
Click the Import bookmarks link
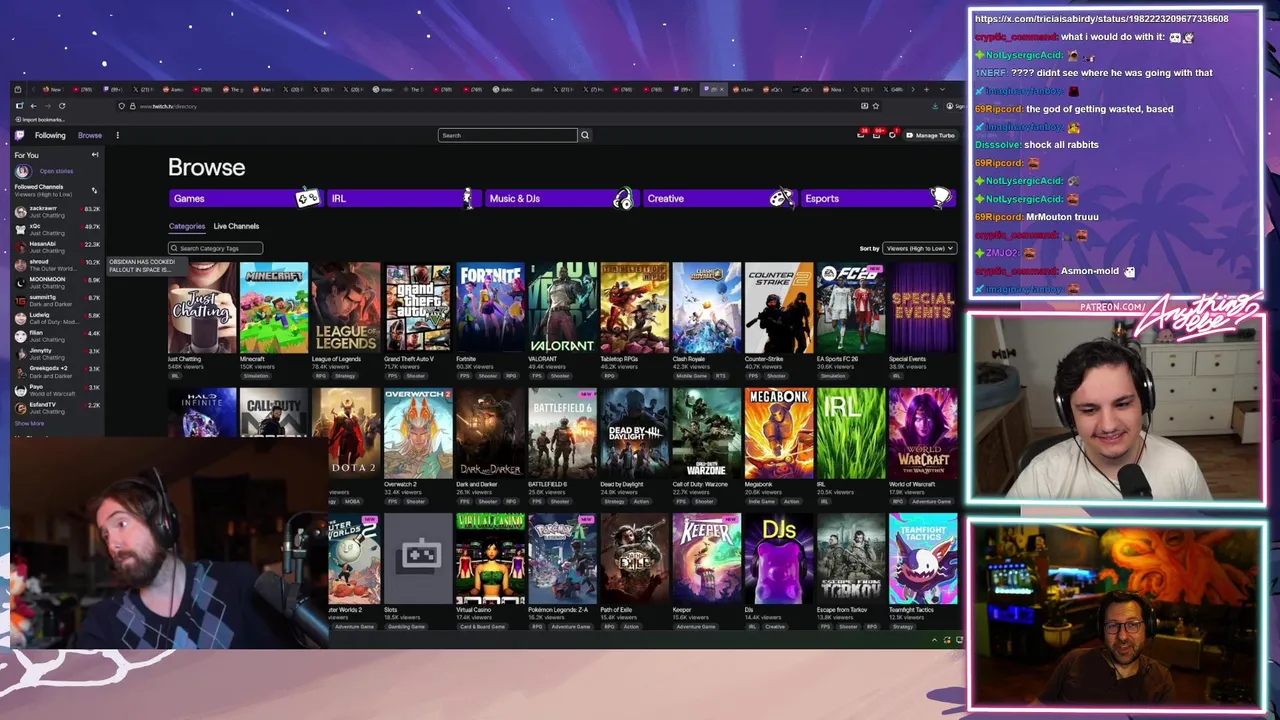42,119
